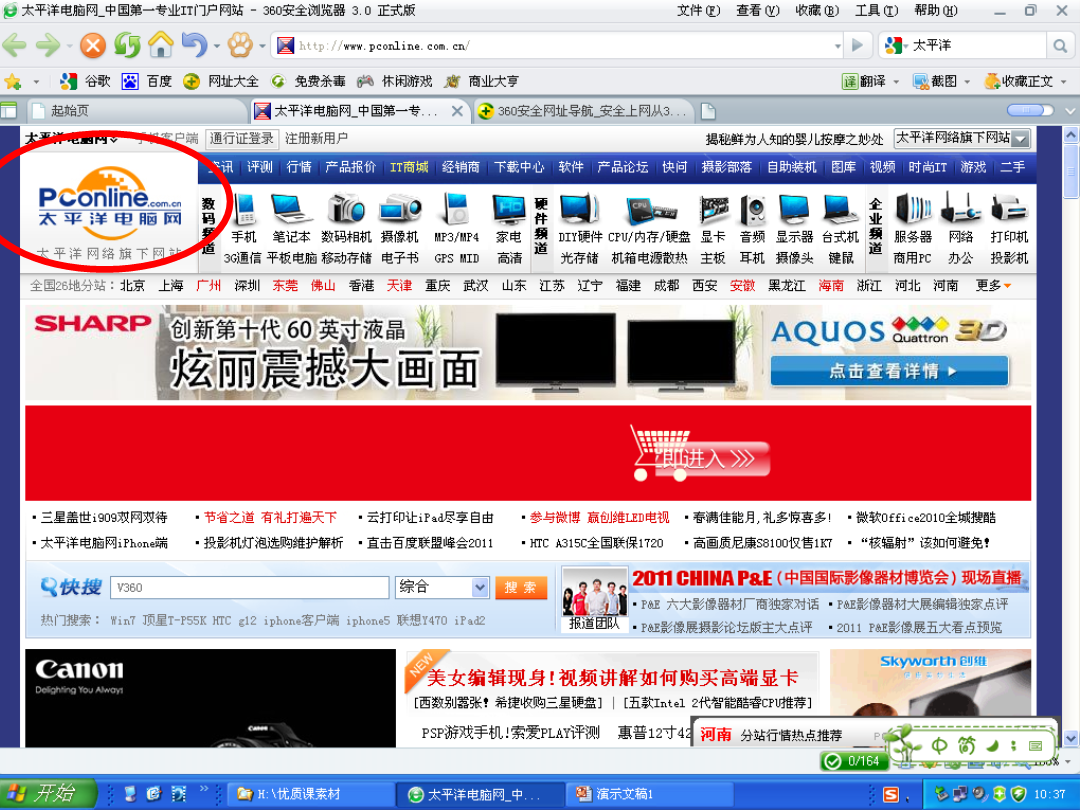The width and height of the screenshot is (1080, 810).
Task: Refresh the page using the green reload icon
Action: pyautogui.click(x=127, y=46)
